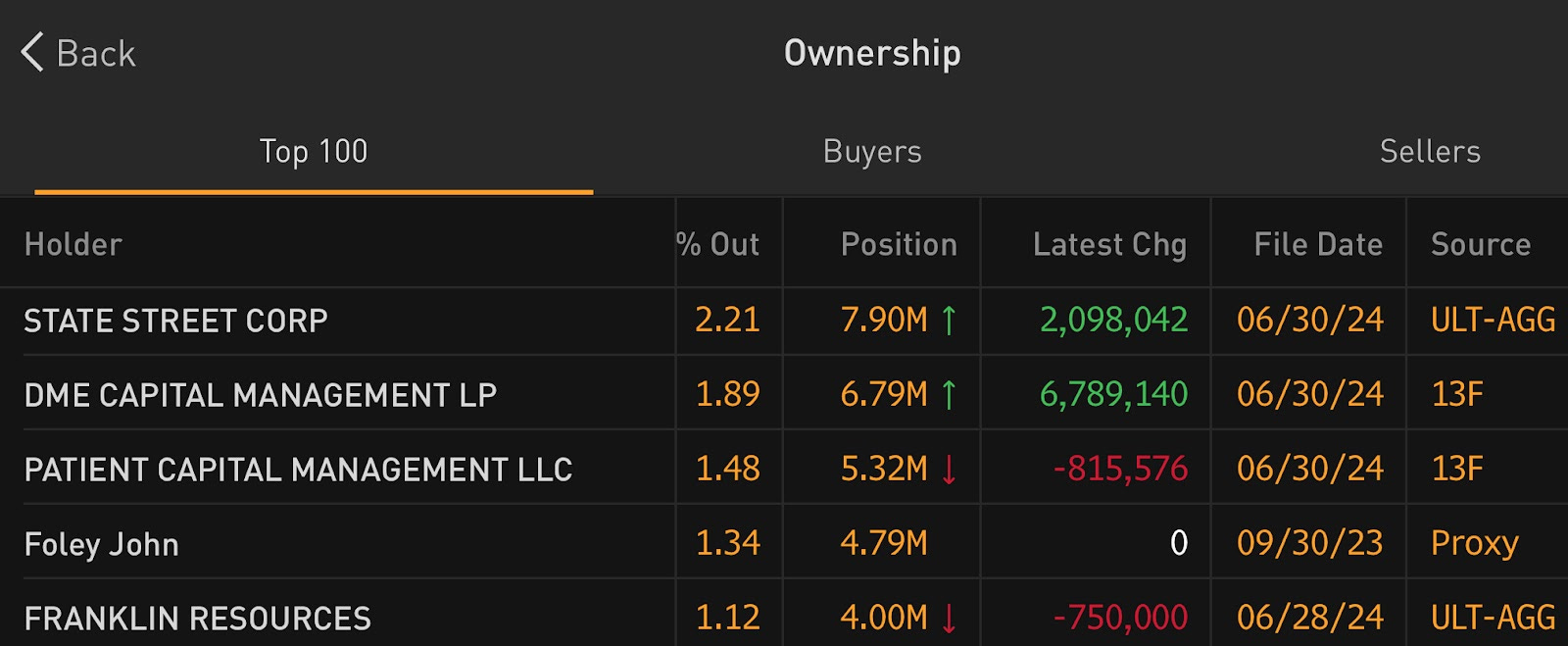Image resolution: width=1568 pixels, height=646 pixels.
Task: Click Franklin Resources' ULT-AGG source
Action: click(x=1494, y=618)
